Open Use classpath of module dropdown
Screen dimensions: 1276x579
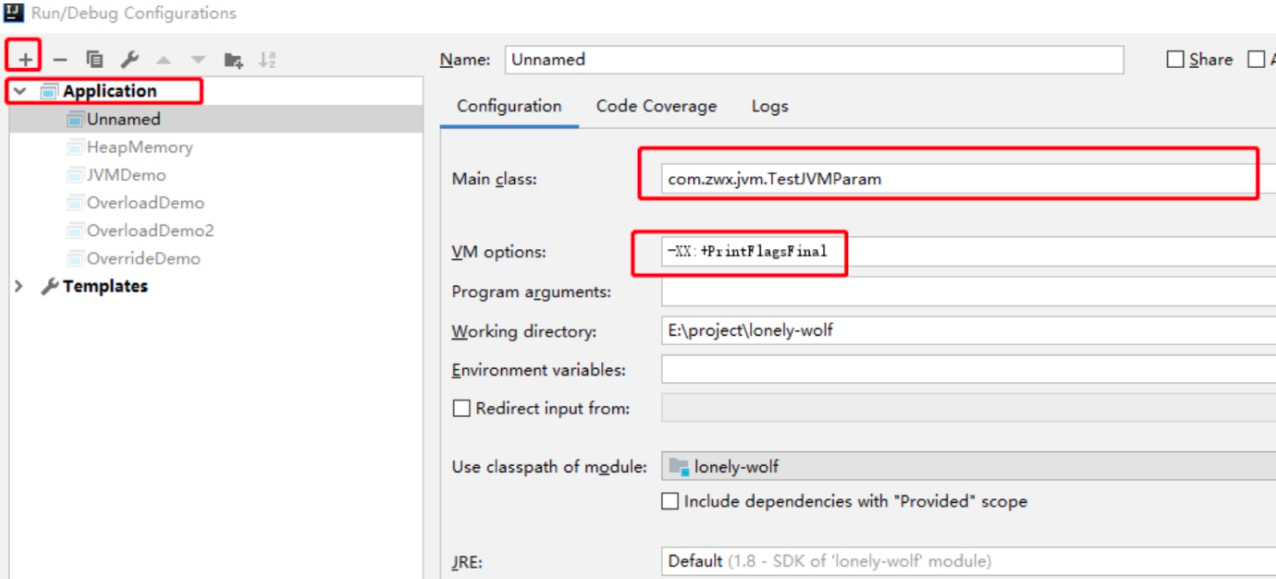968,466
